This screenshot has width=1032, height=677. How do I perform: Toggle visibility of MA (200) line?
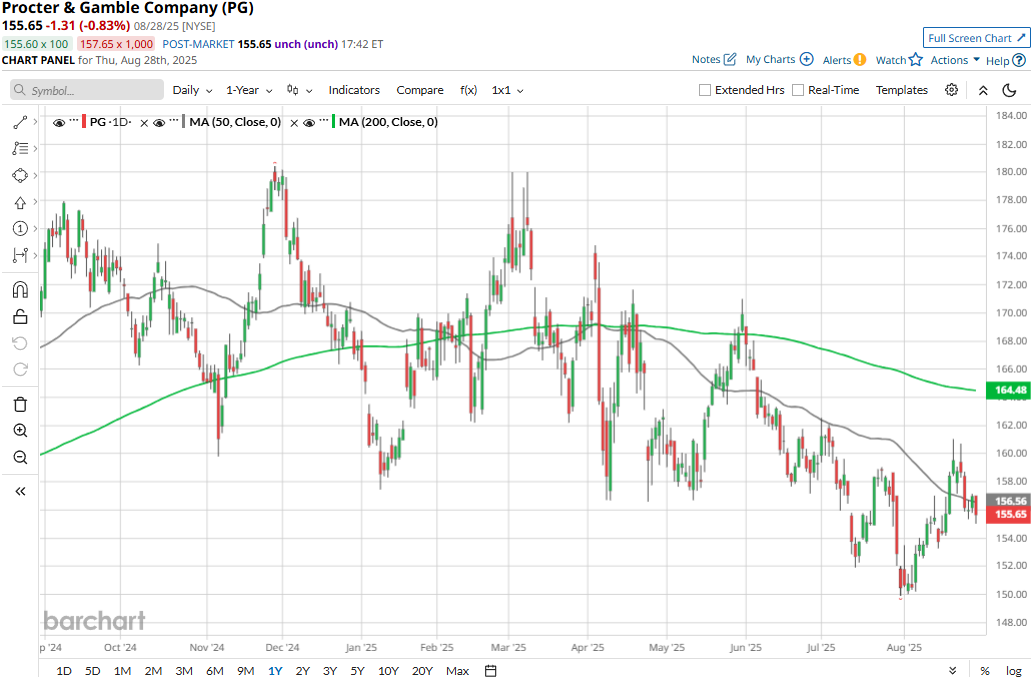pos(309,122)
